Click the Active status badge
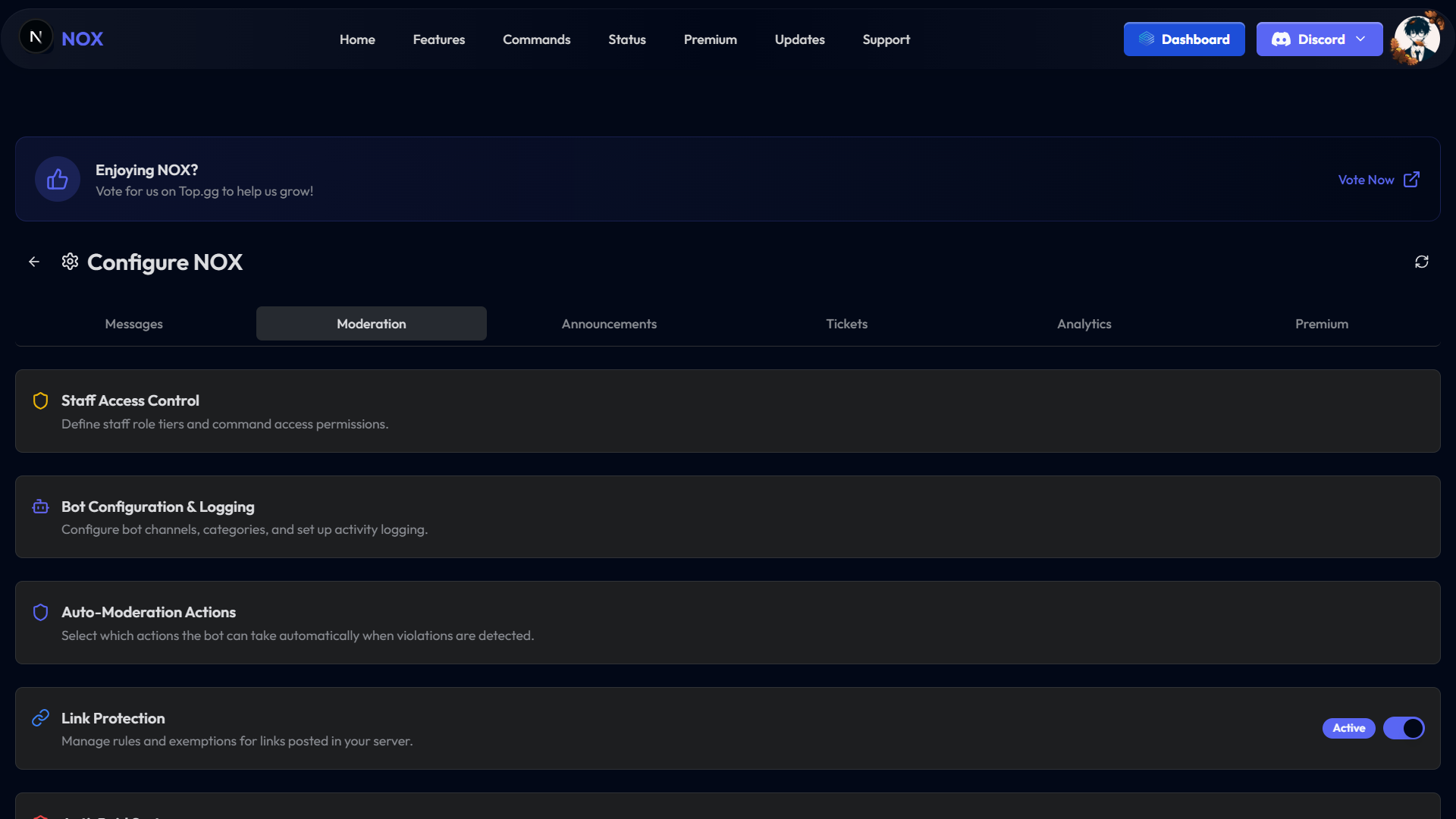This screenshot has height=819, width=1456. point(1349,728)
